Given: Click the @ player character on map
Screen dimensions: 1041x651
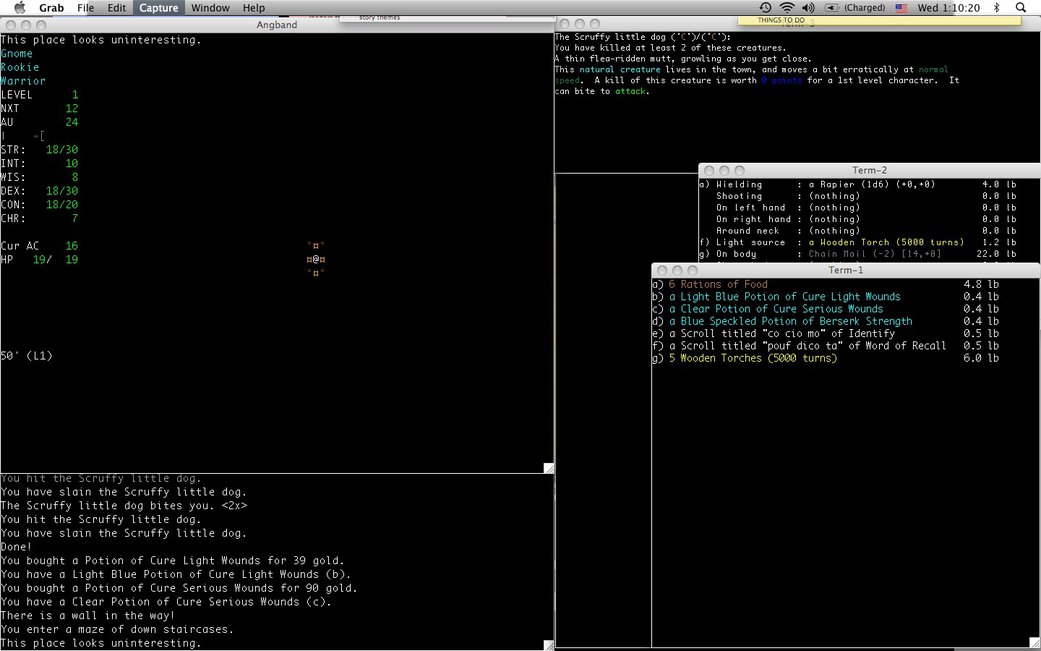Looking at the screenshot, I should tap(316, 259).
